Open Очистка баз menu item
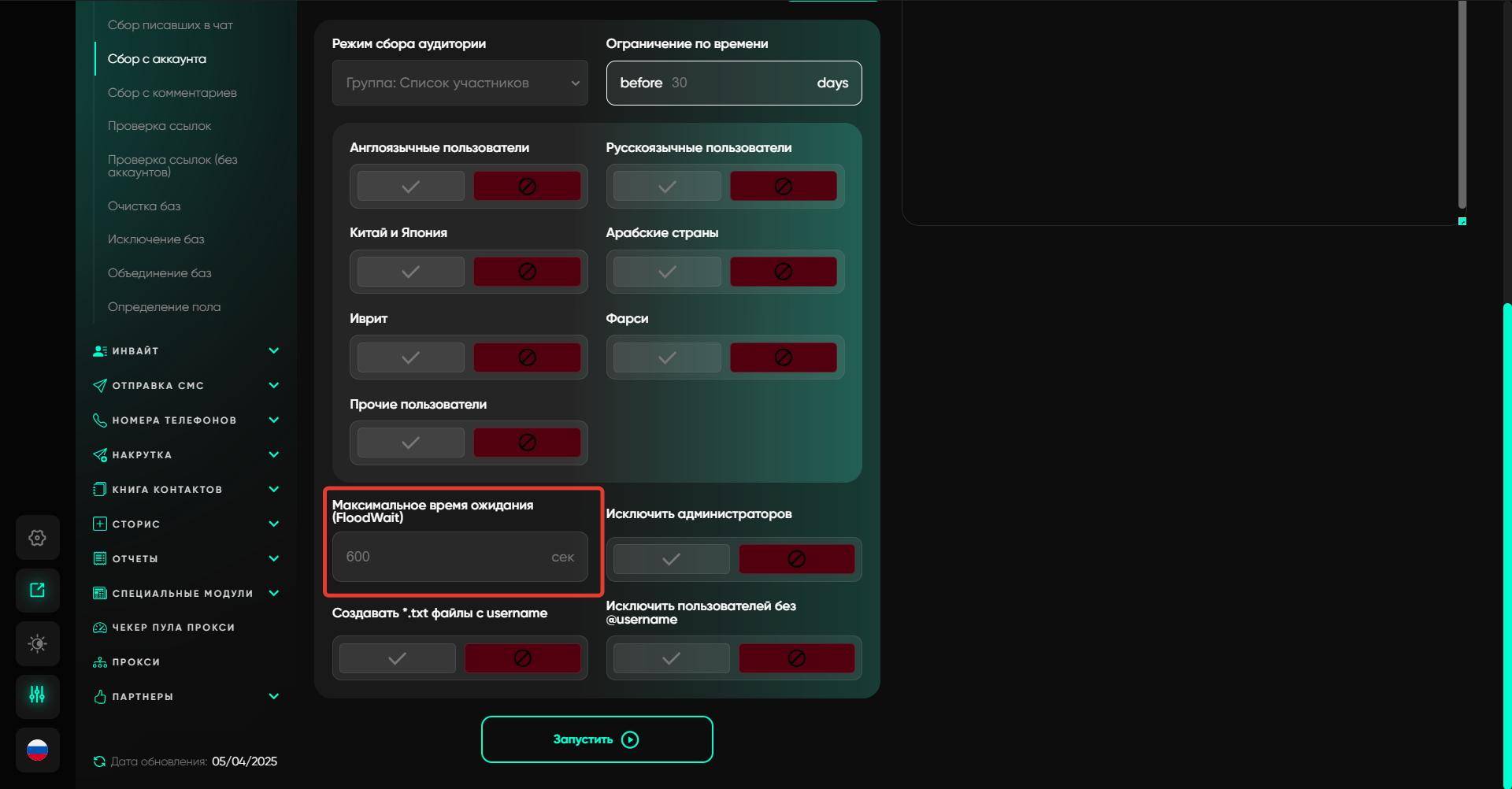This screenshot has height=789, width=1512. point(144,206)
